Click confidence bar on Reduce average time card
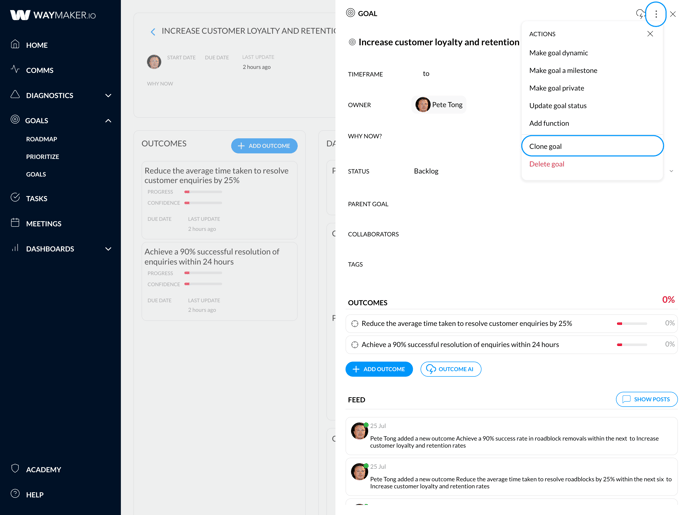The height and width of the screenshot is (515, 688). [203, 203]
